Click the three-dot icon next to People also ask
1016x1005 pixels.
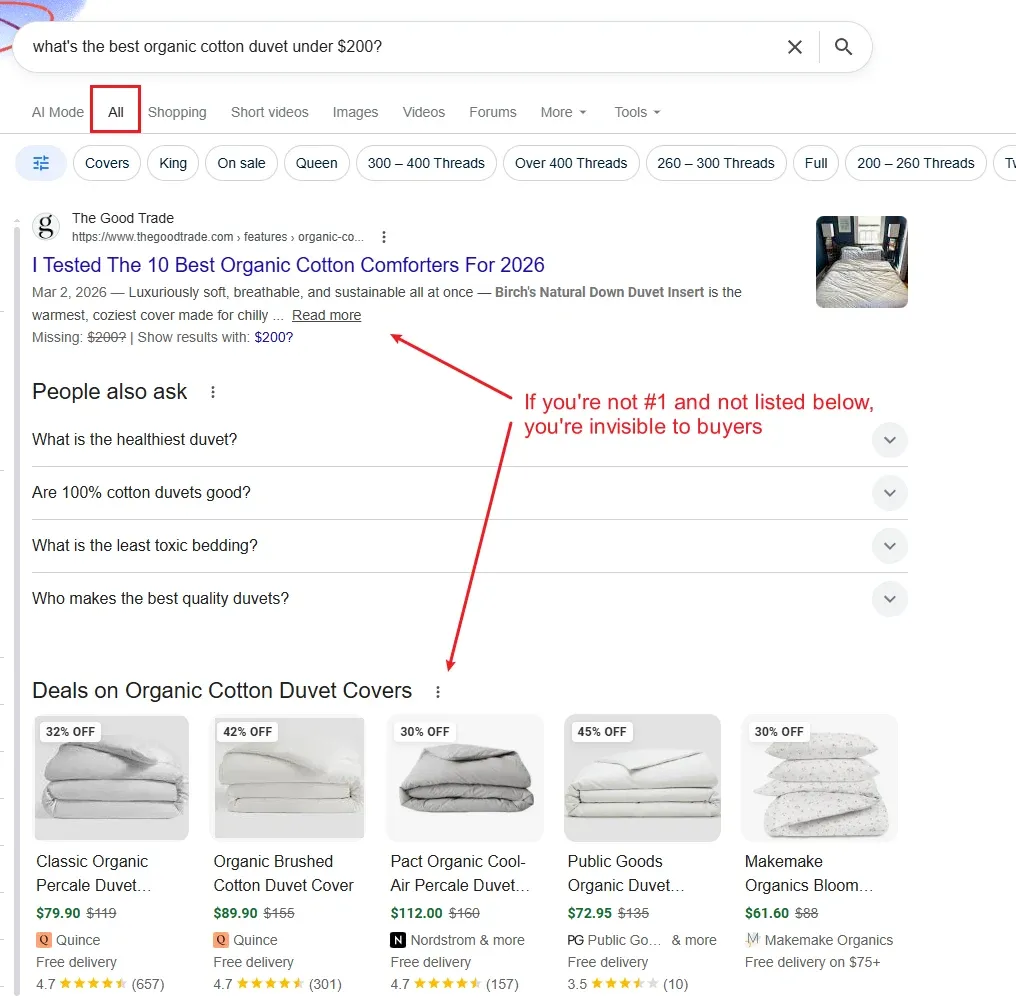coord(212,391)
